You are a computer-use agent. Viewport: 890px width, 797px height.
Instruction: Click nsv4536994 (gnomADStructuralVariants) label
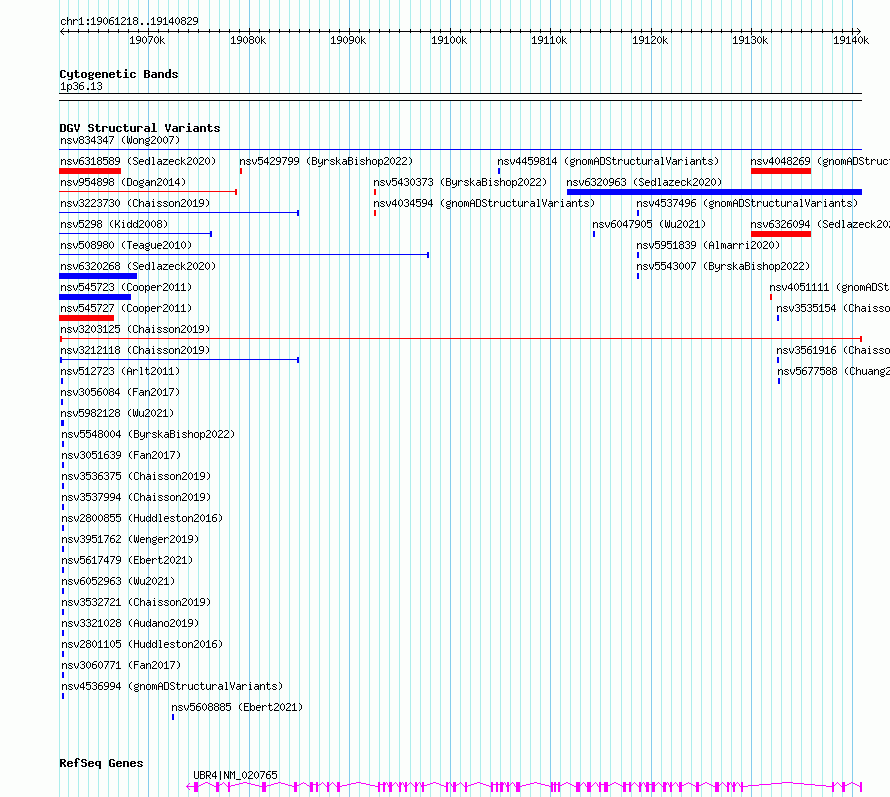(172, 686)
